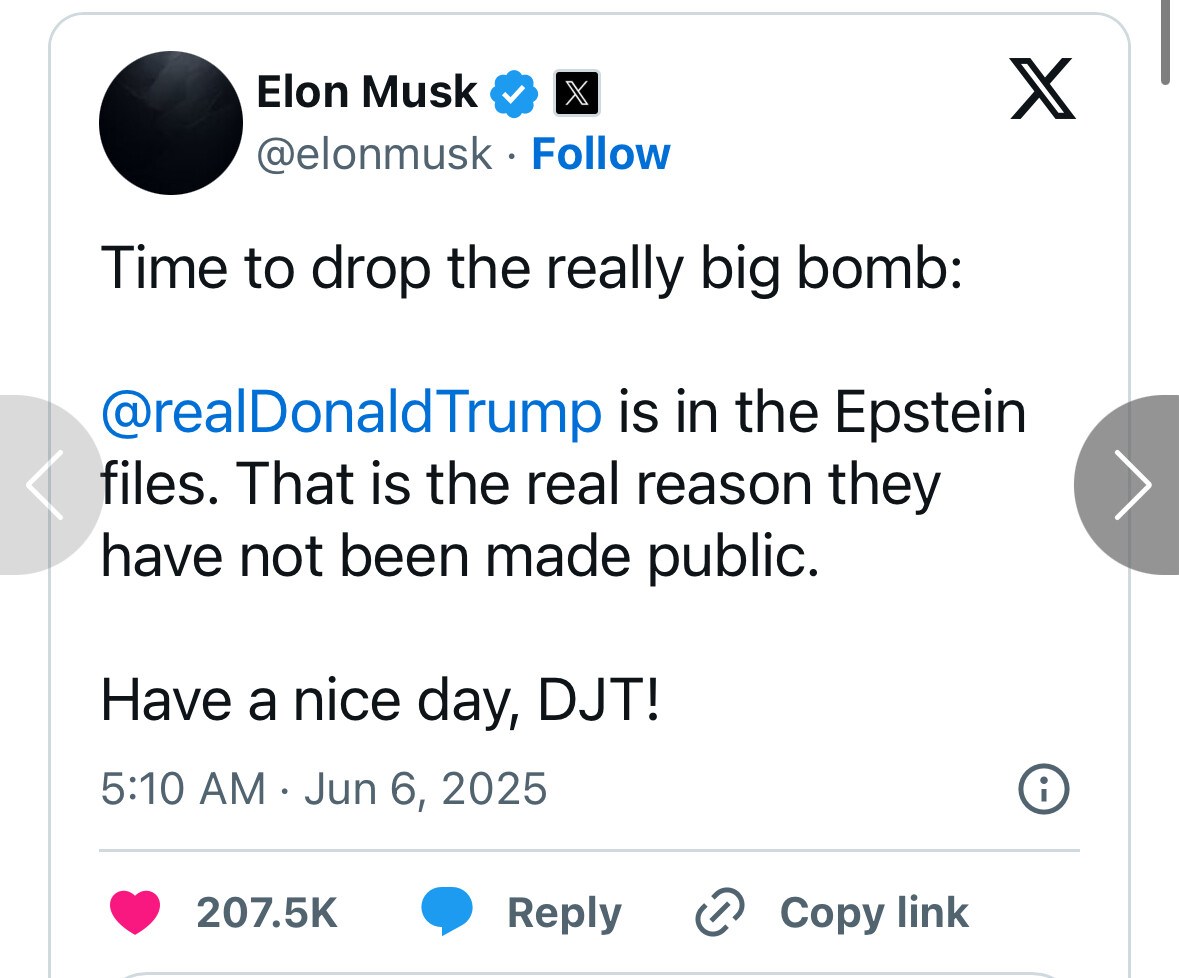The image size is (1179, 978).
Task: Open the info circle icon near the date
Action: (x=1044, y=789)
